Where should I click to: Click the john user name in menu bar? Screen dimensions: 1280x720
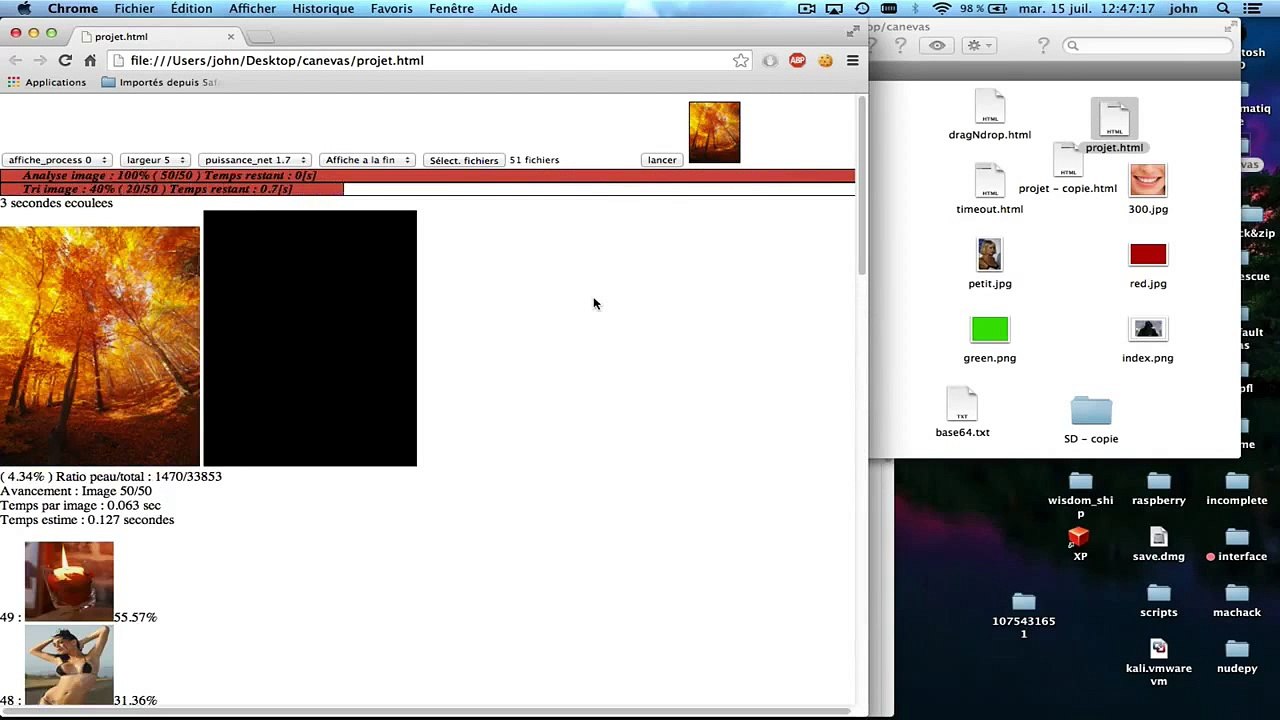[1183, 9]
